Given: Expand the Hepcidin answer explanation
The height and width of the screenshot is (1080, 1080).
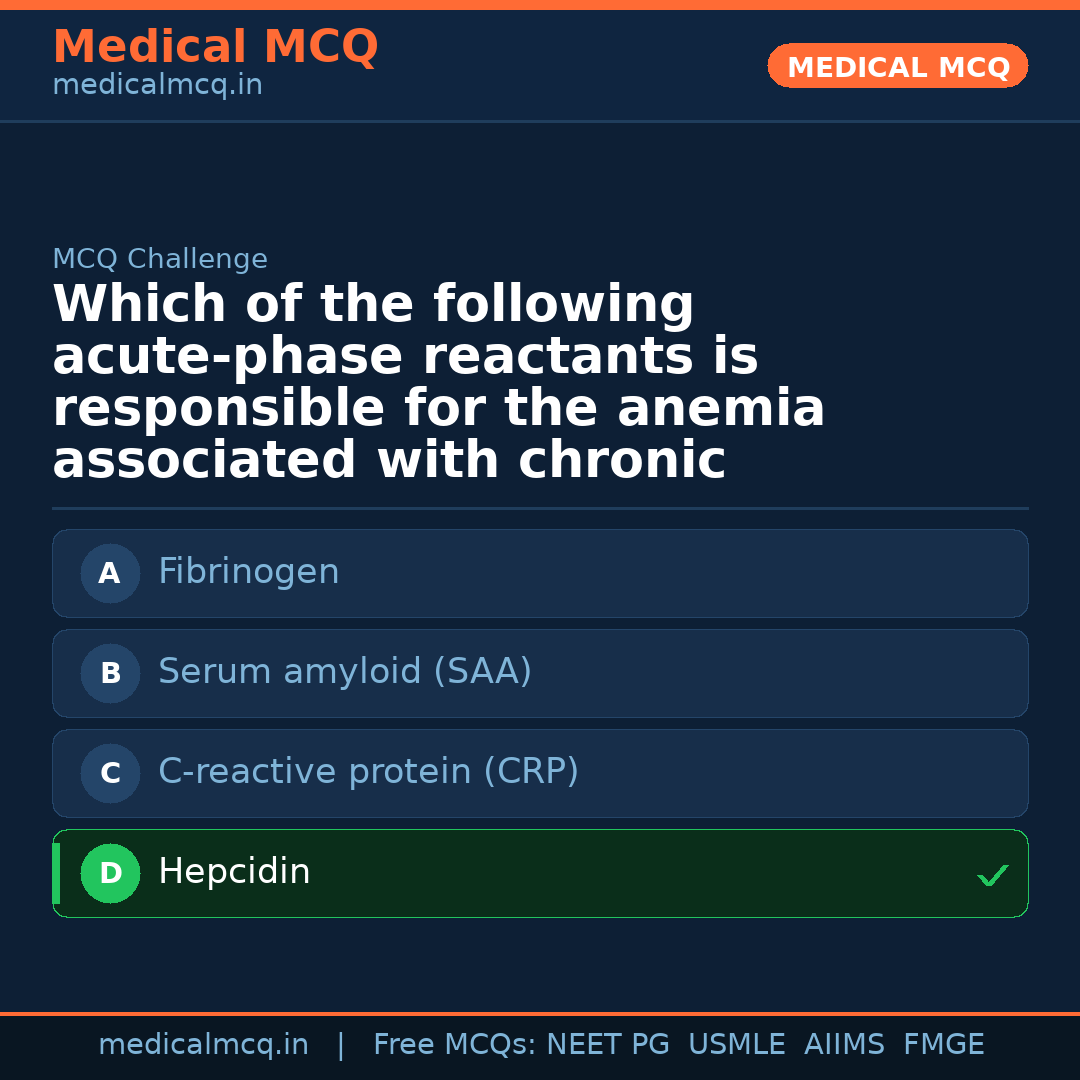Looking at the screenshot, I should [540, 871].
